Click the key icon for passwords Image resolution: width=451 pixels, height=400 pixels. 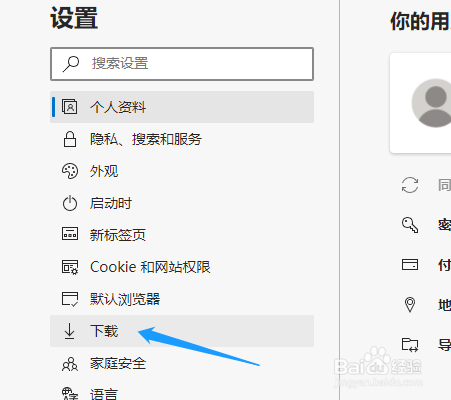(x=410, y=225)
